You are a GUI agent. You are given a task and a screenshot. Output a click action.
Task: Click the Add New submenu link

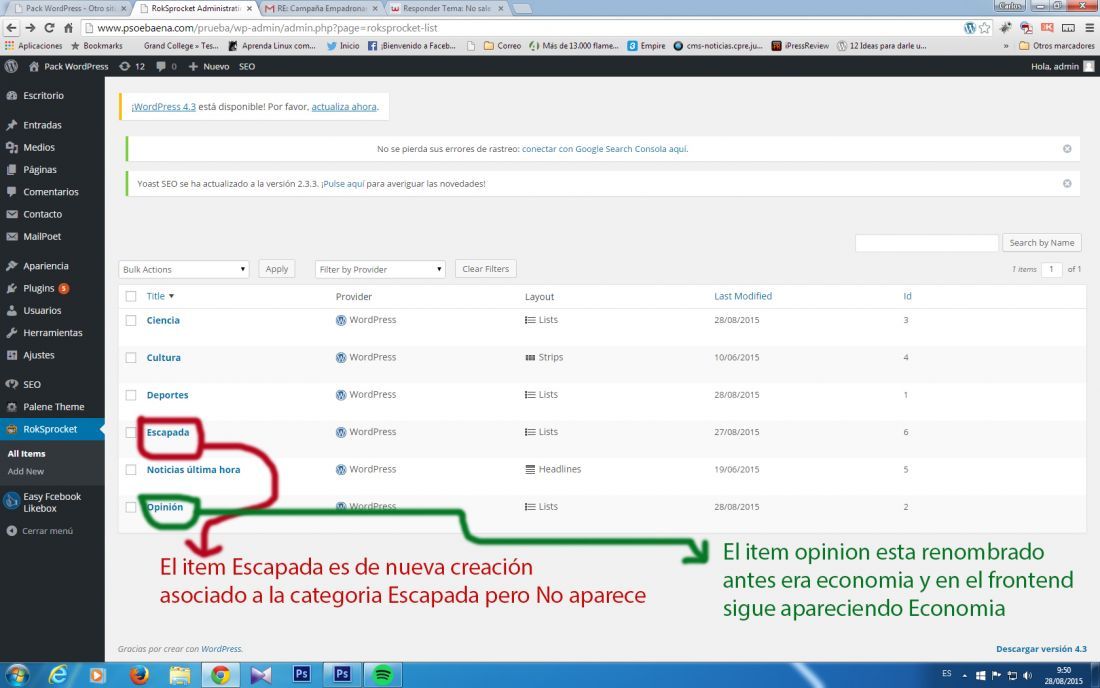(26, 471)
